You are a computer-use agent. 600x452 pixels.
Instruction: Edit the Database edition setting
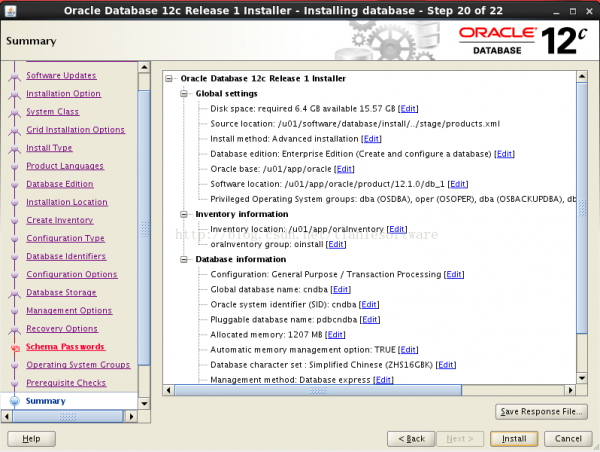(x=504, y=154)
